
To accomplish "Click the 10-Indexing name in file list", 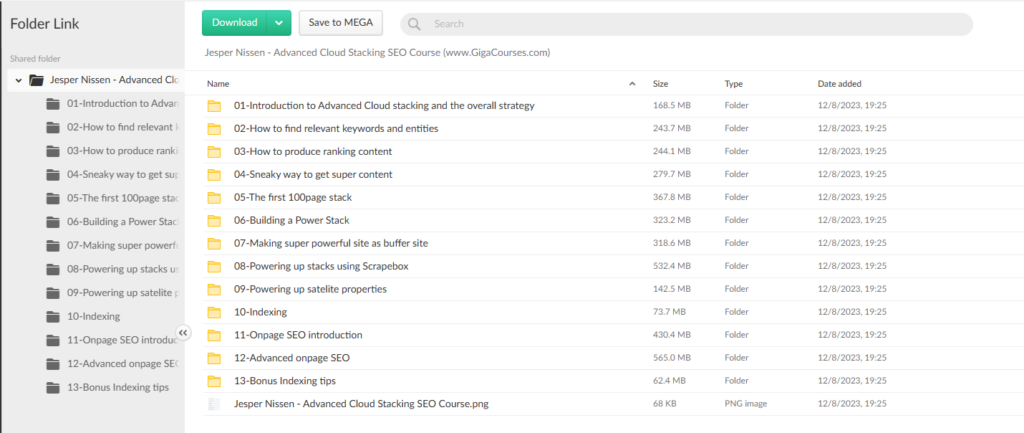I will [261, 312].
